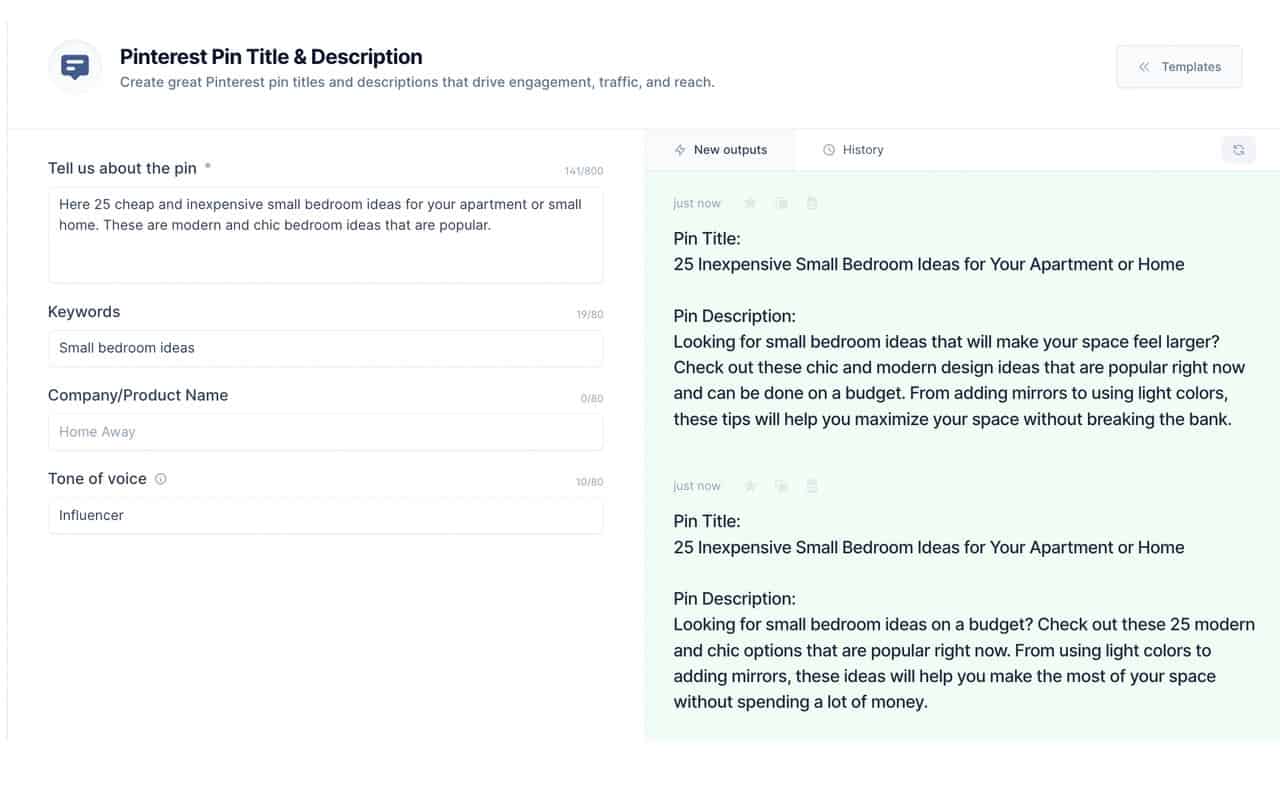Favorite the first output with the star icon
The width and height of the screenshot is (1280, 800).
pyautogui.click(x=750, y=203)
